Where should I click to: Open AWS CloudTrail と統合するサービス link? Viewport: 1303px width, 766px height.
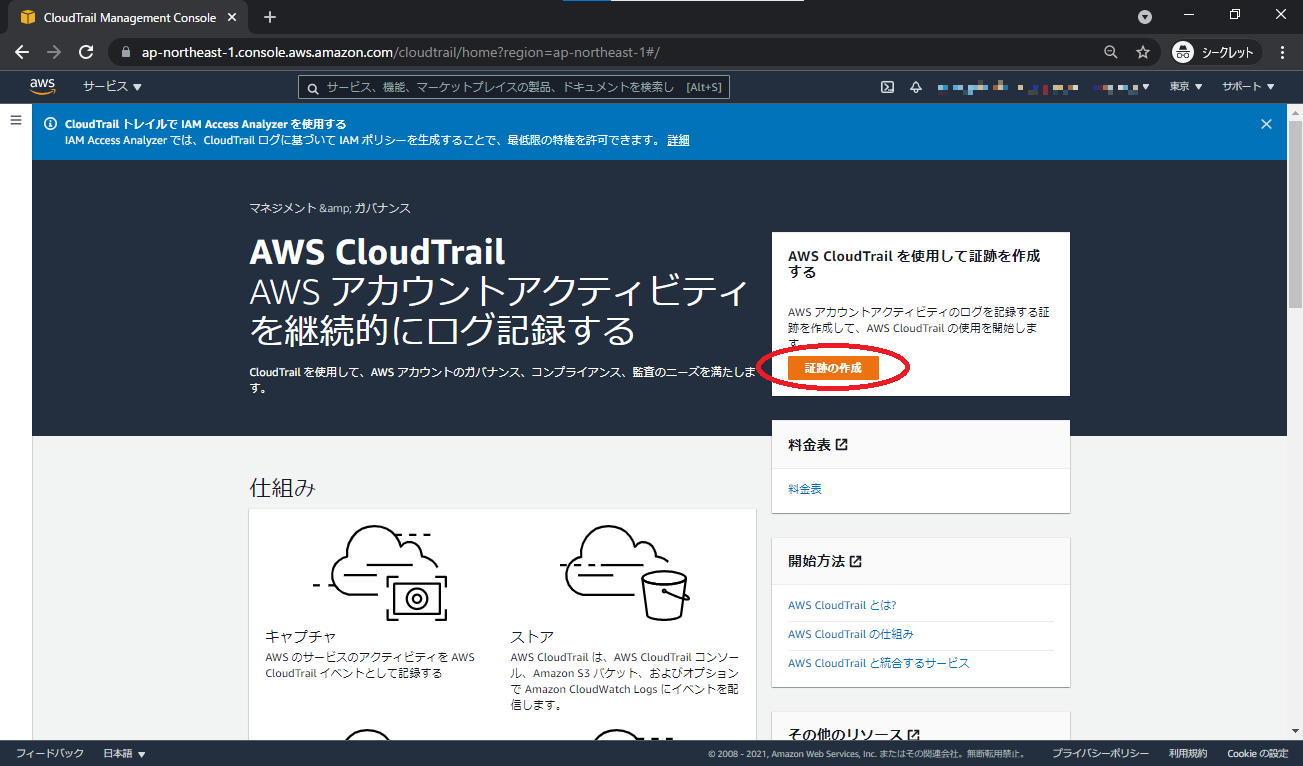[879, 663]
